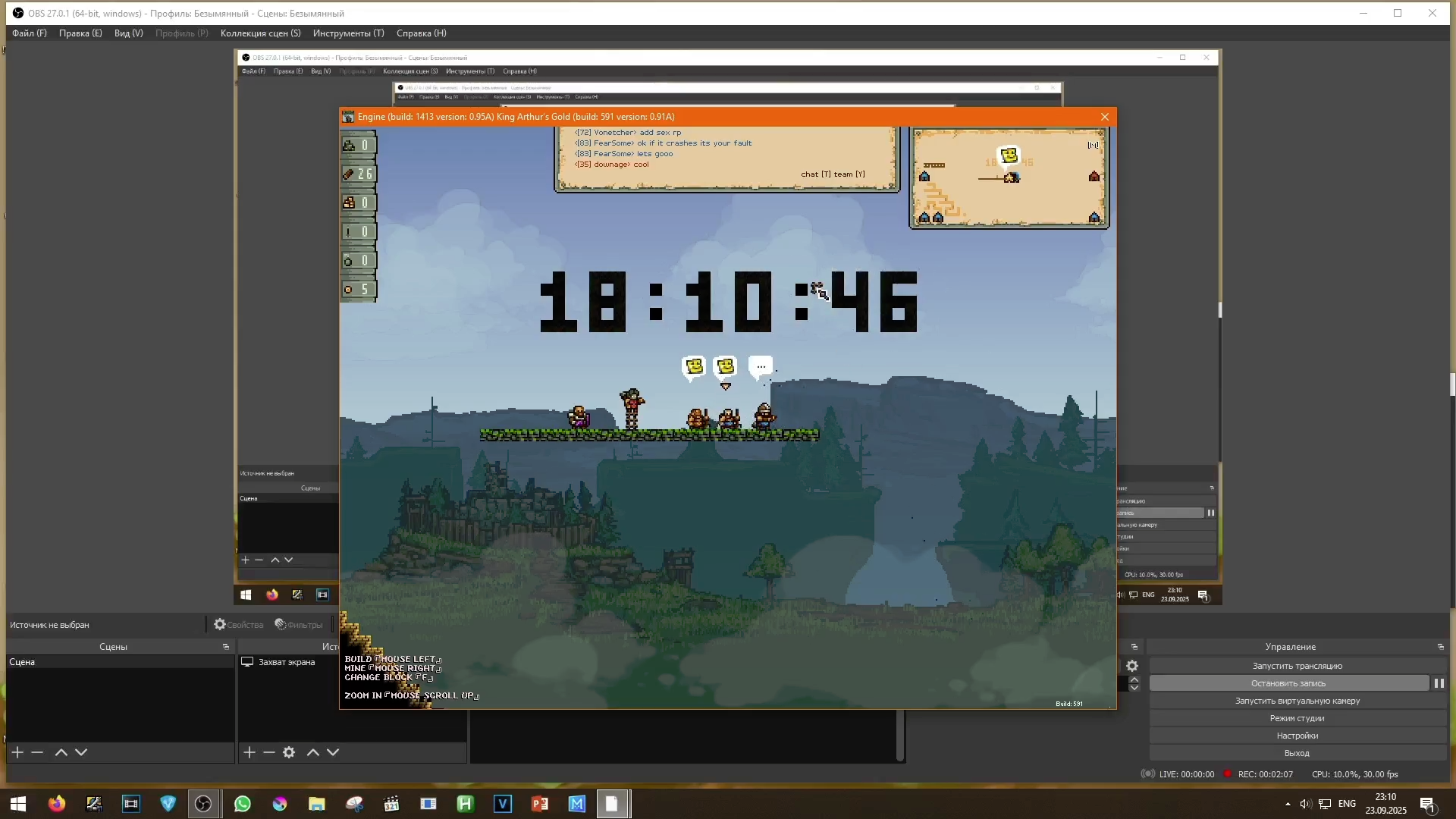This screenshot has width=1456, height=819.
Task: Click transition settings gear icon
Action: 1132,666
